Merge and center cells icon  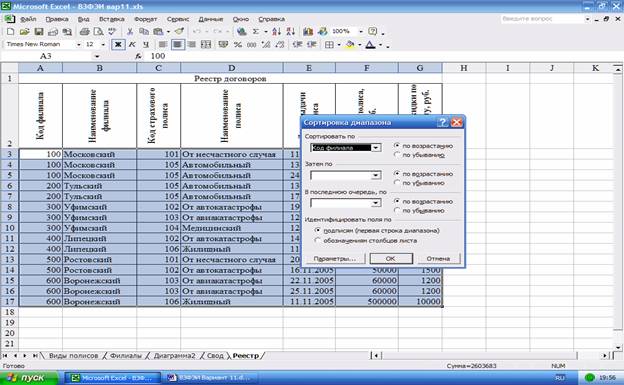pos(206,45)
